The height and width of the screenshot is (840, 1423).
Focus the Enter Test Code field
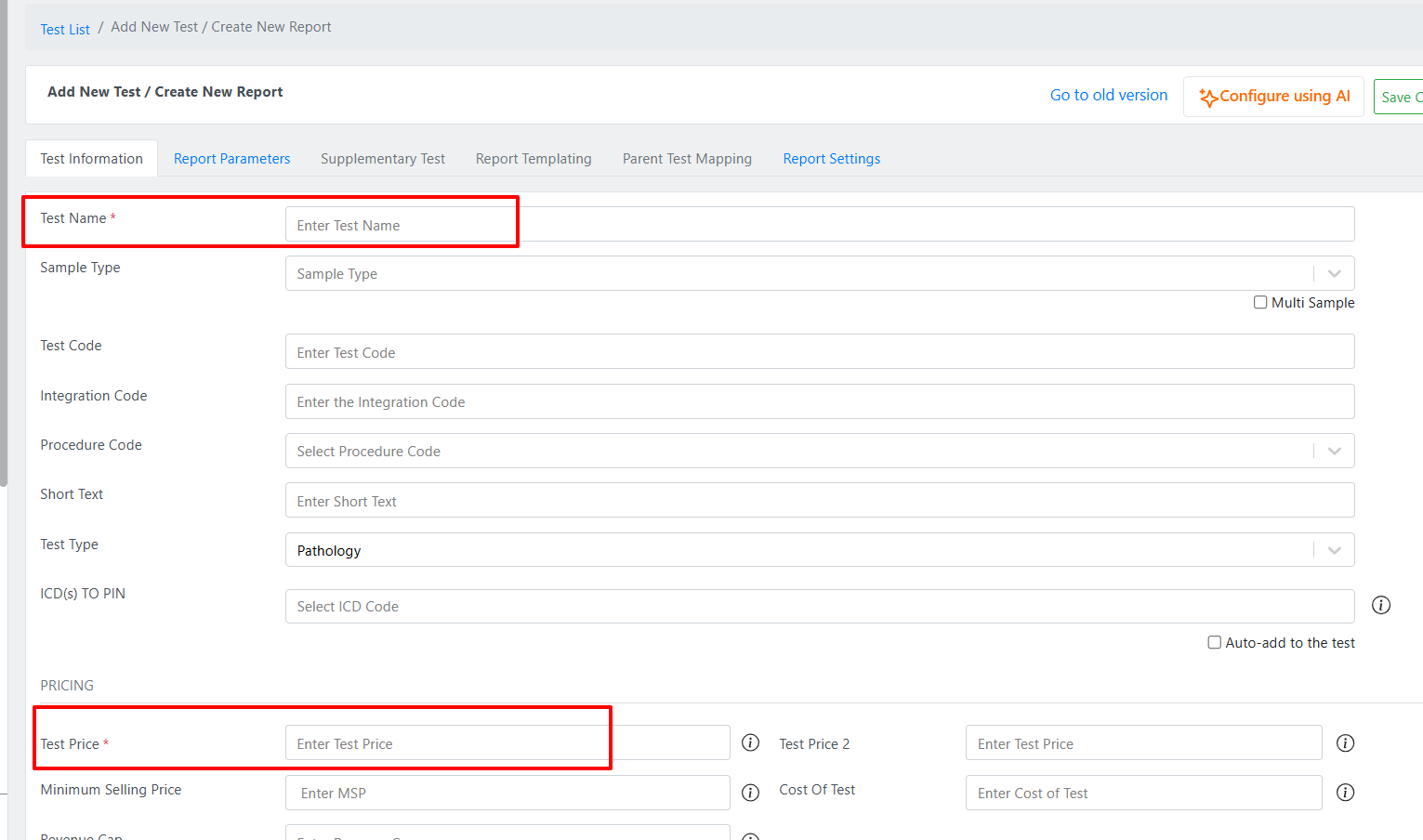pyautogui.click(x=818, y=352)
